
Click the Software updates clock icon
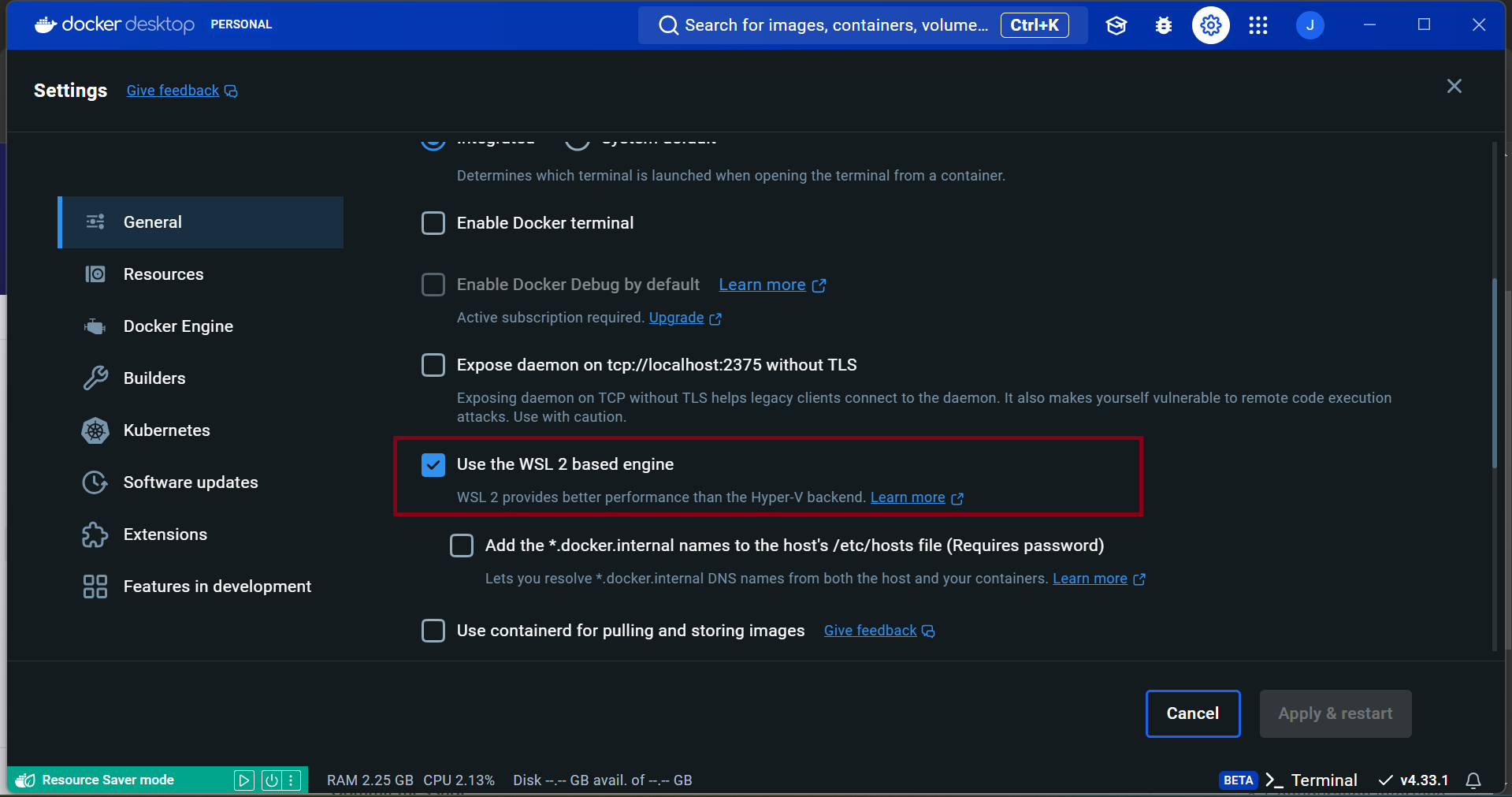click(95, 482)
